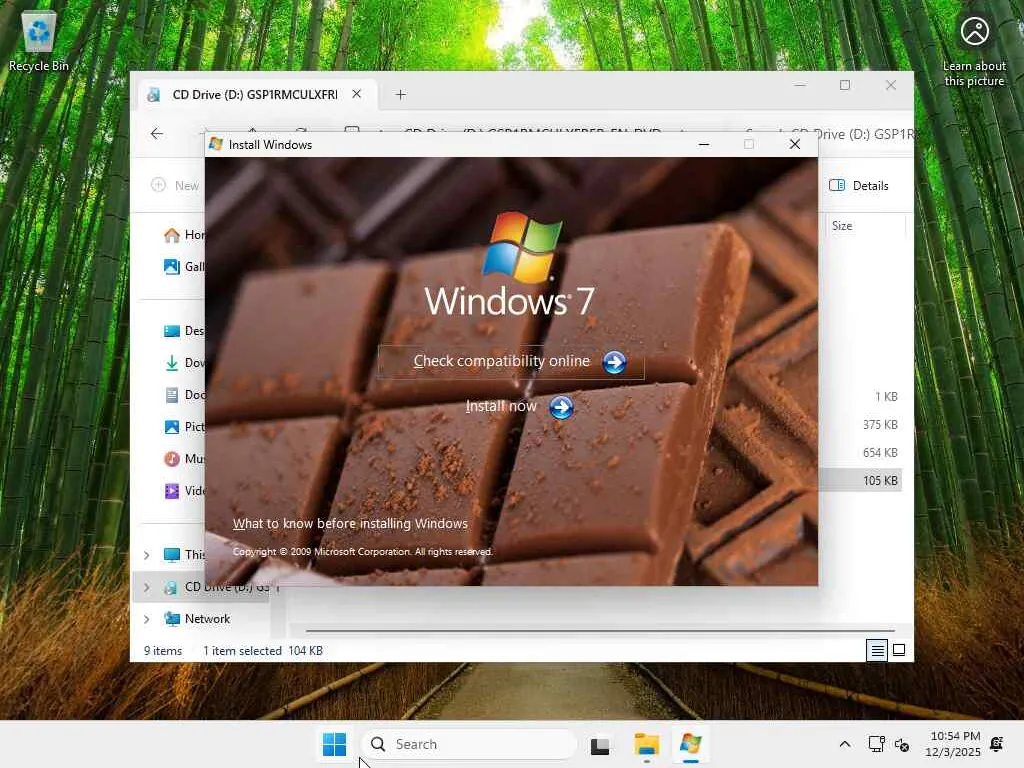Switch Explorer to details view layout
Viewport: 1024px width, 768px height.
(877, 650)
